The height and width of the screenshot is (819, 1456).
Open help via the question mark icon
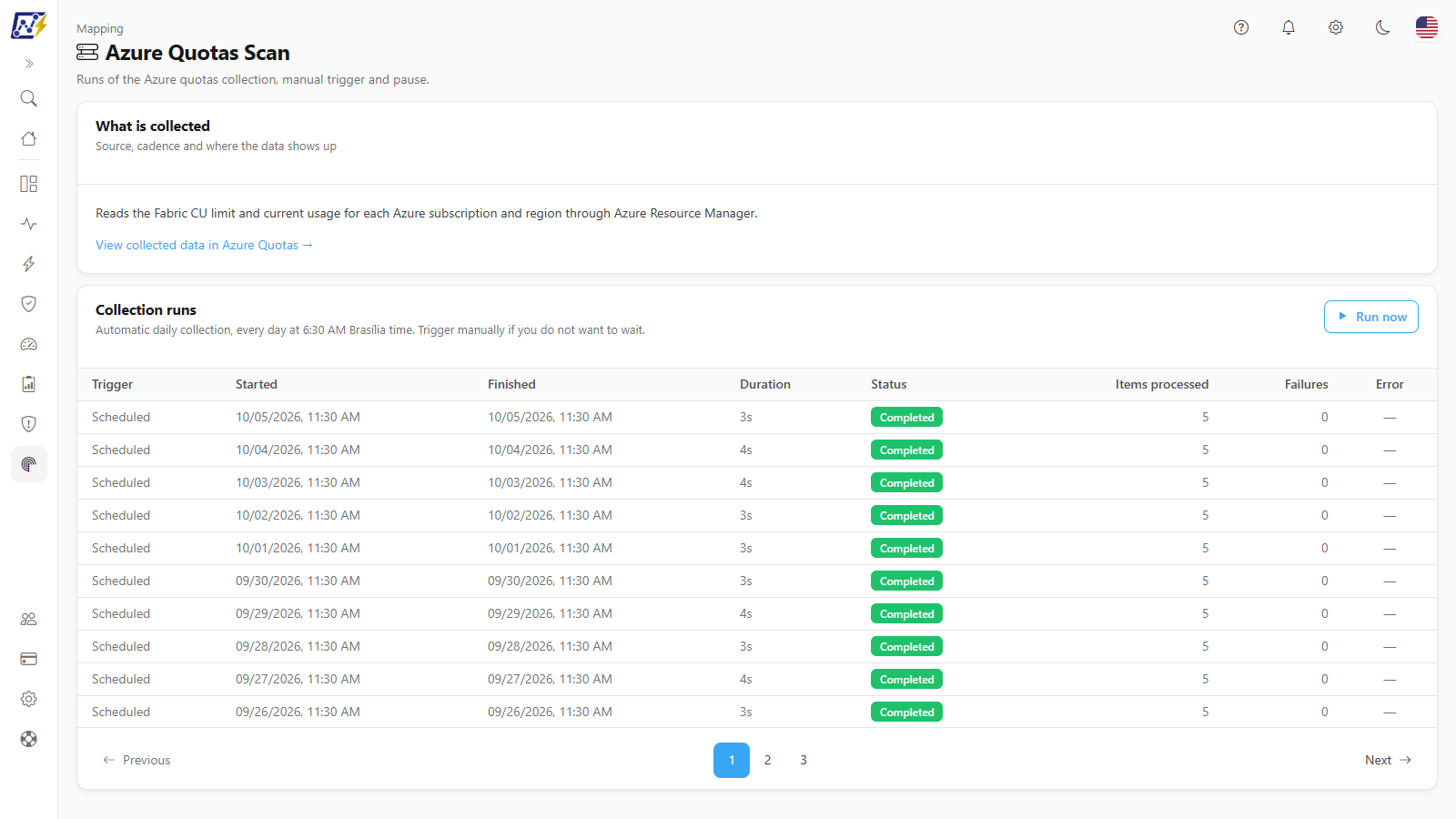click(1241, 27)
